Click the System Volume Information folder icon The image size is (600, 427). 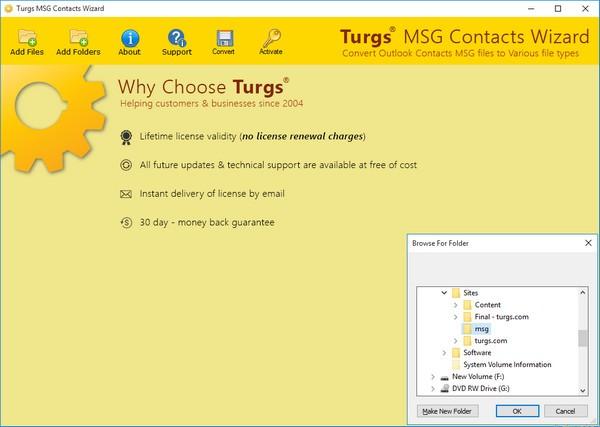pyautogui.click(x=455, y=364)
